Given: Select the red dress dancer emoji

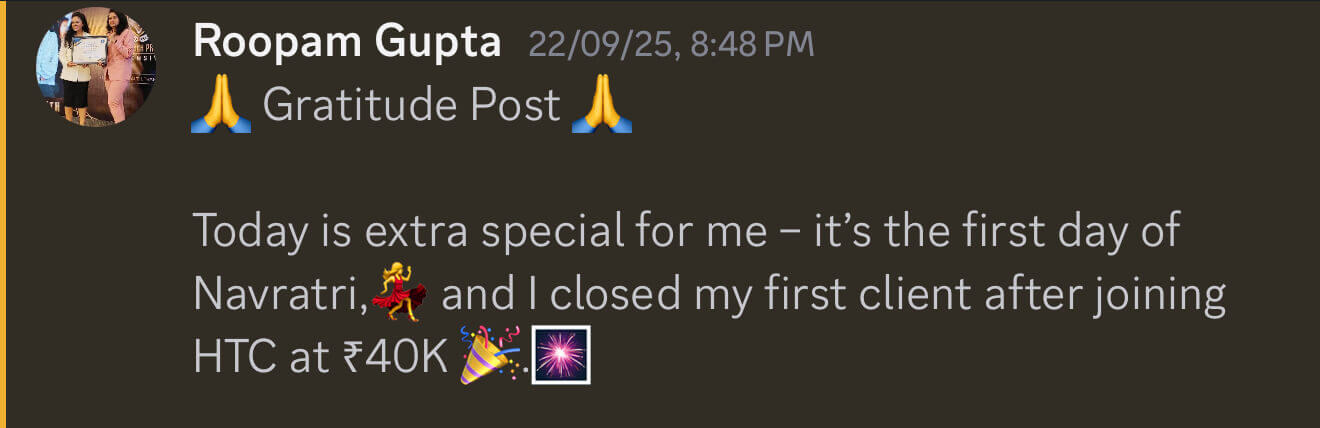Looking at the screenshot, I should click(399, 297).
